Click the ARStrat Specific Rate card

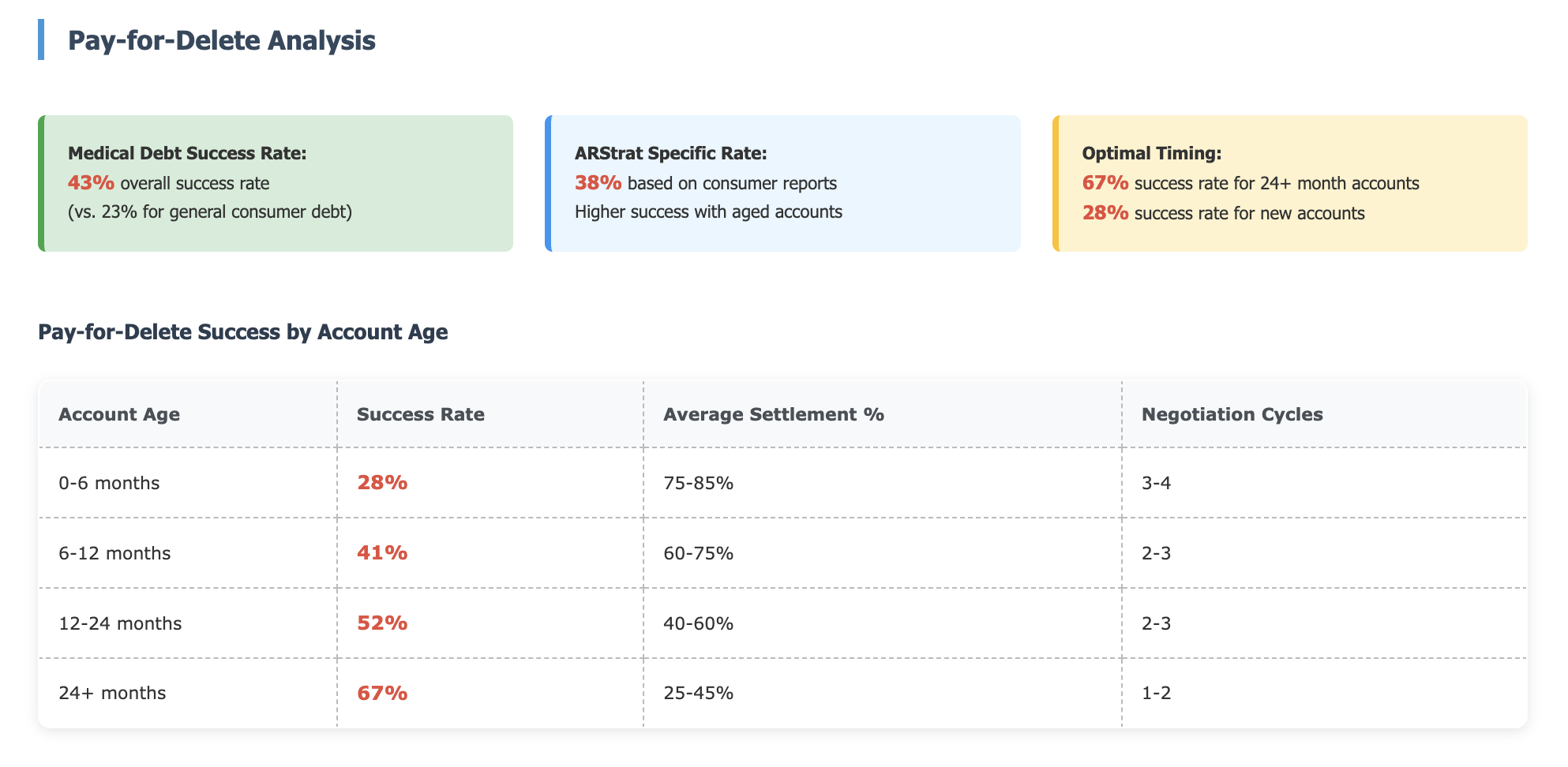(x=782, y=184)
